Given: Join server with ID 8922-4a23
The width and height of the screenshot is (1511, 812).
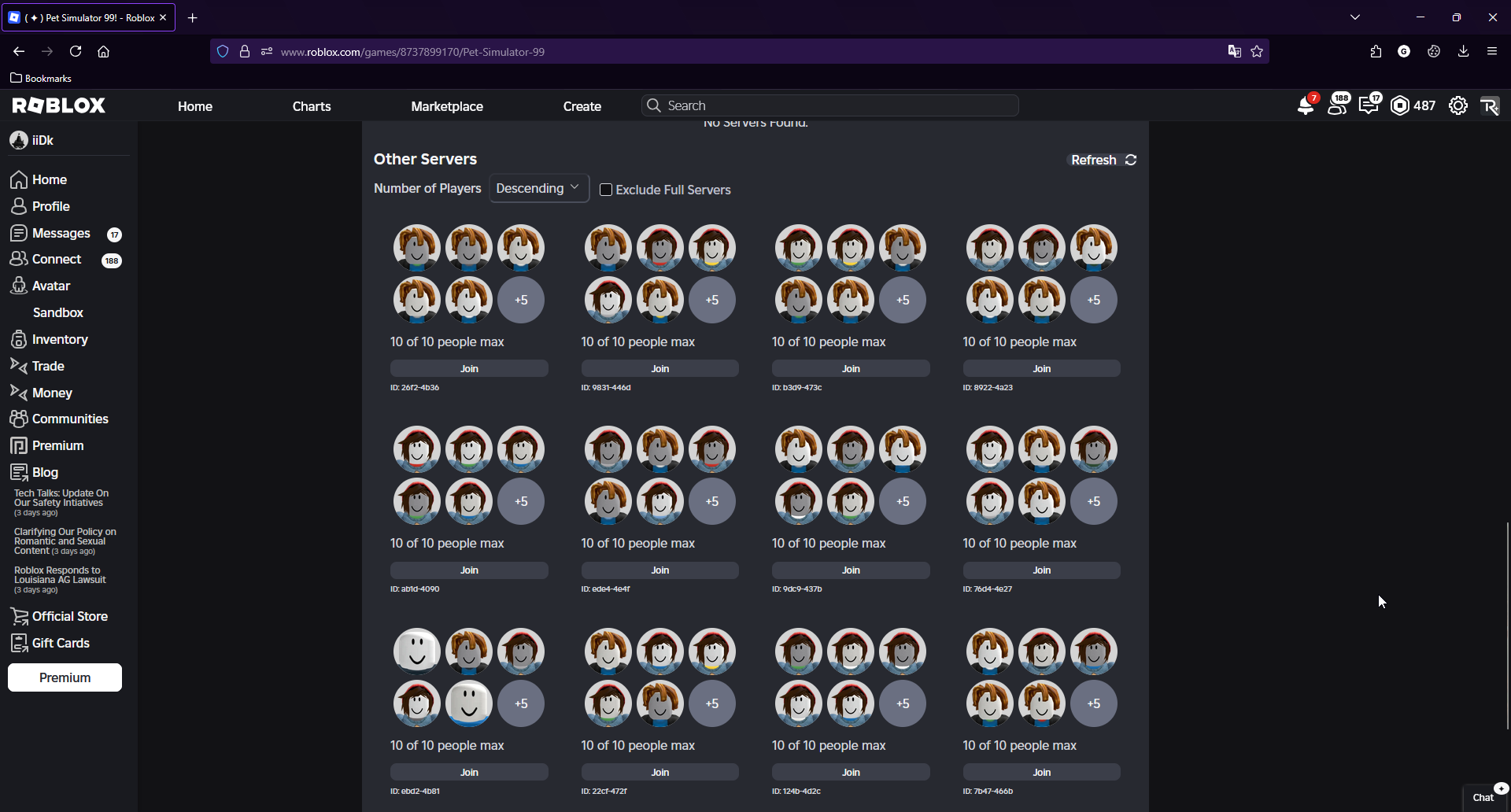Looking at the screenshot, I should (1042, 368).
